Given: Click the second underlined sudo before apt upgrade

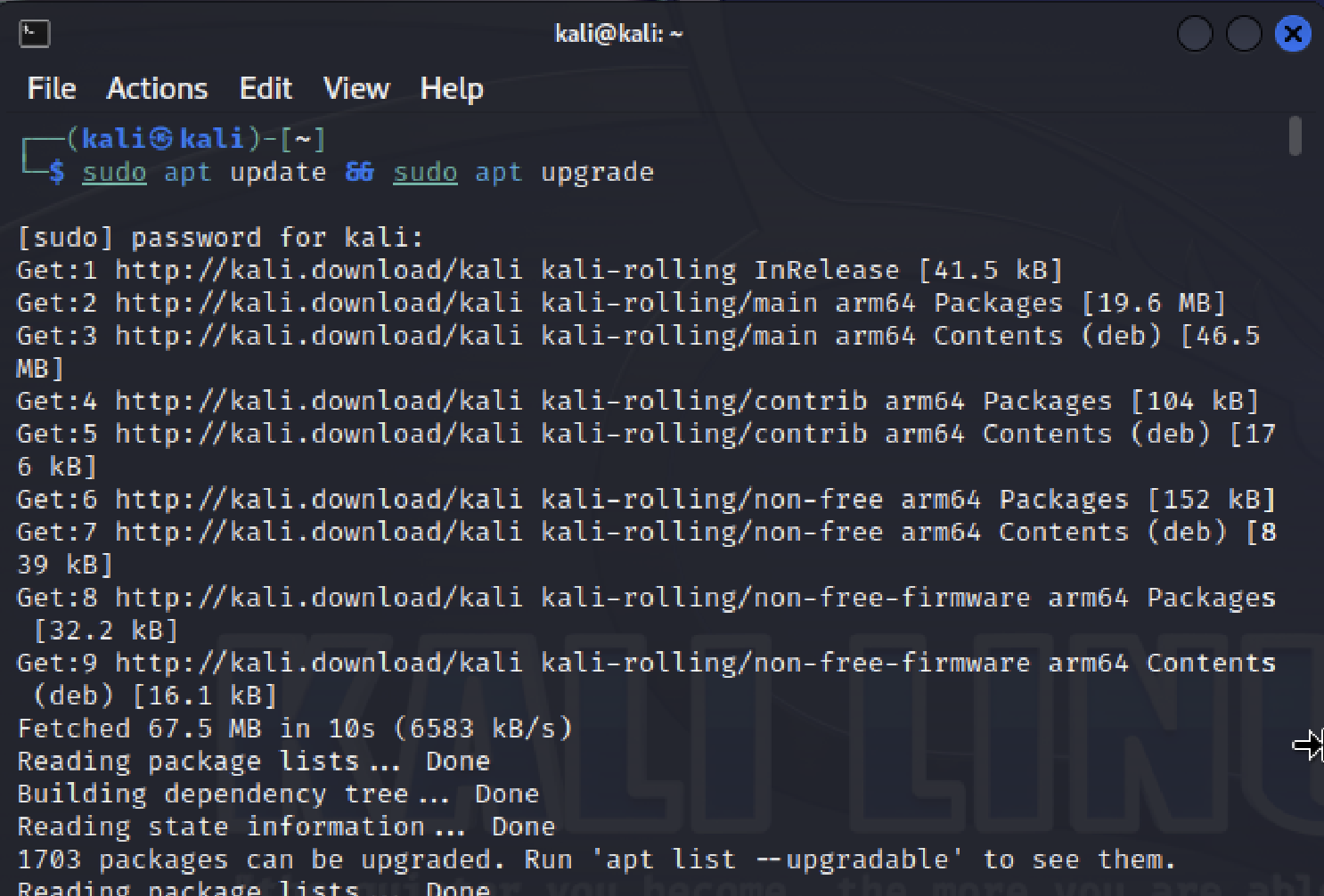Looking at the screenshot, I should (425, 172).
